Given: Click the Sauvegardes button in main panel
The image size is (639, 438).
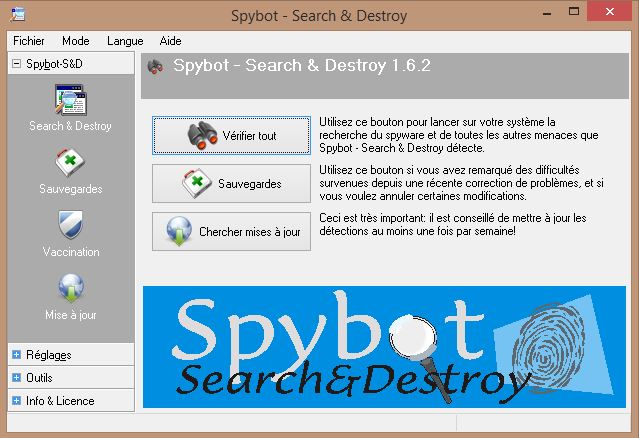Looking at the screenshot, I should coord(231,183).
